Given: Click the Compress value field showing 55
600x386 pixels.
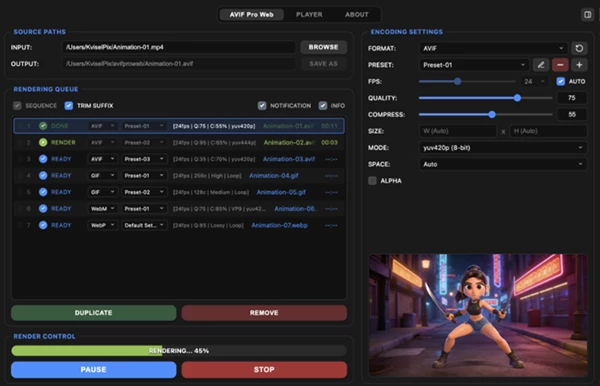Looking at the screenshot, I should (572, 114).
